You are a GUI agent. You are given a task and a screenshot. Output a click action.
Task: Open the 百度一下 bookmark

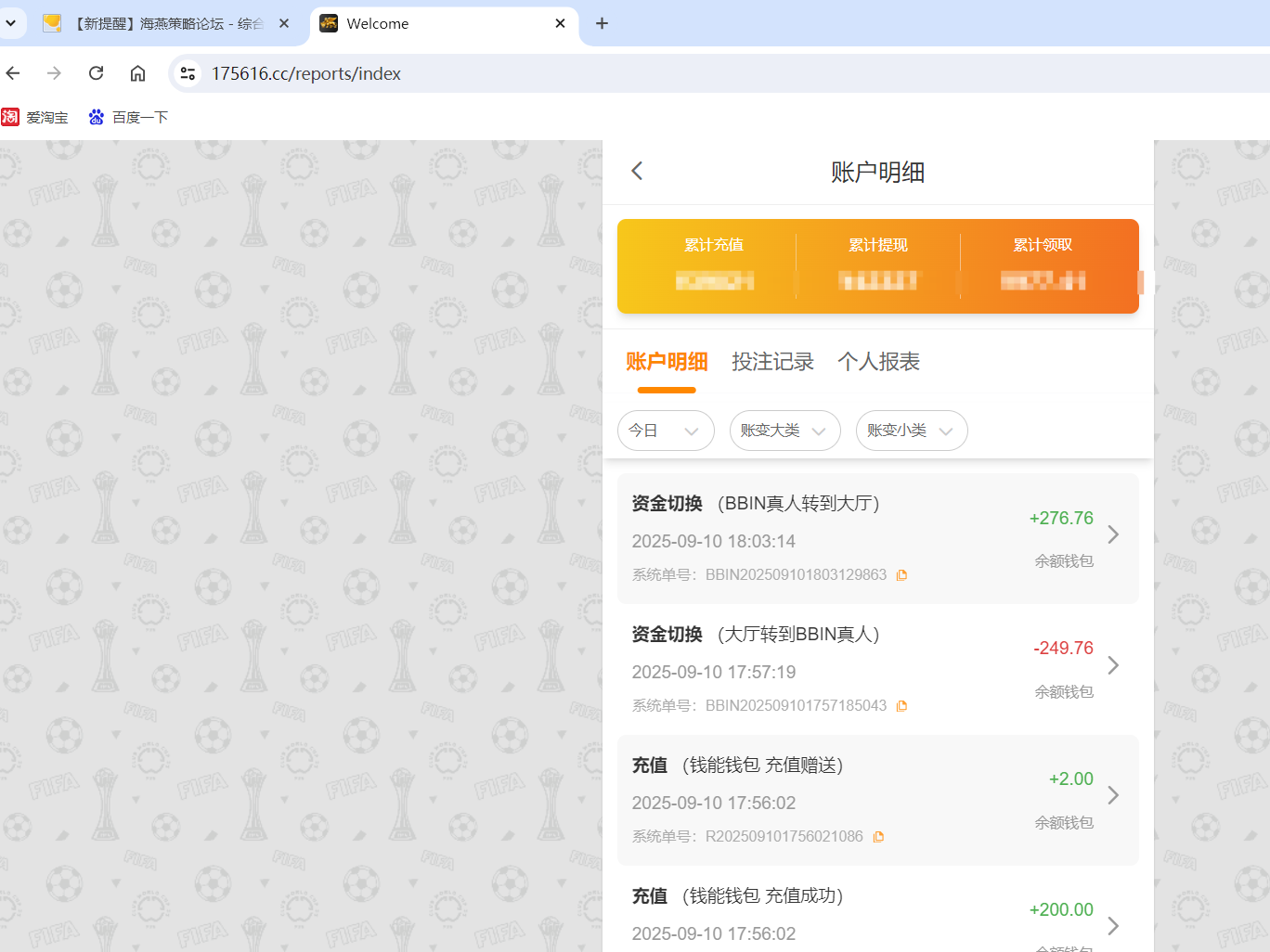[128, 117]
